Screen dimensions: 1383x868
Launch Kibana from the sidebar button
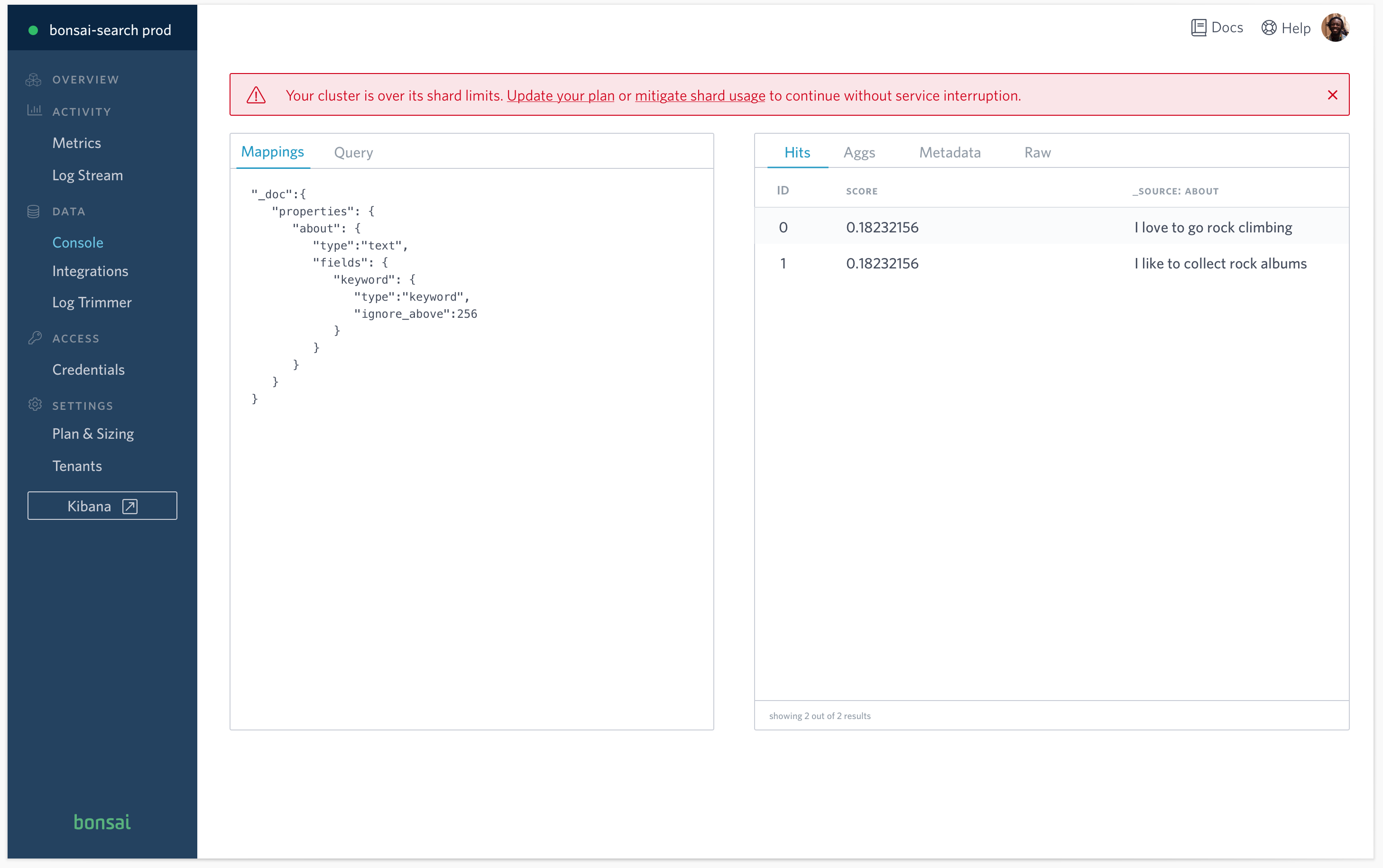(x=102, y=506)
